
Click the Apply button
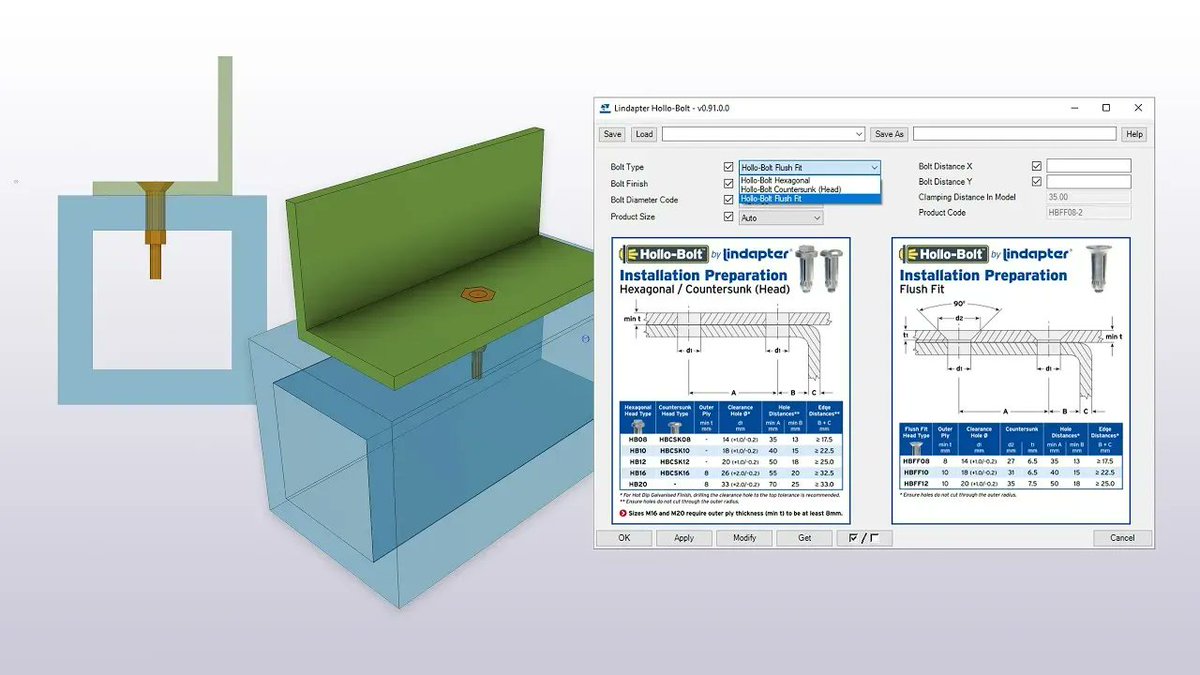684,538
